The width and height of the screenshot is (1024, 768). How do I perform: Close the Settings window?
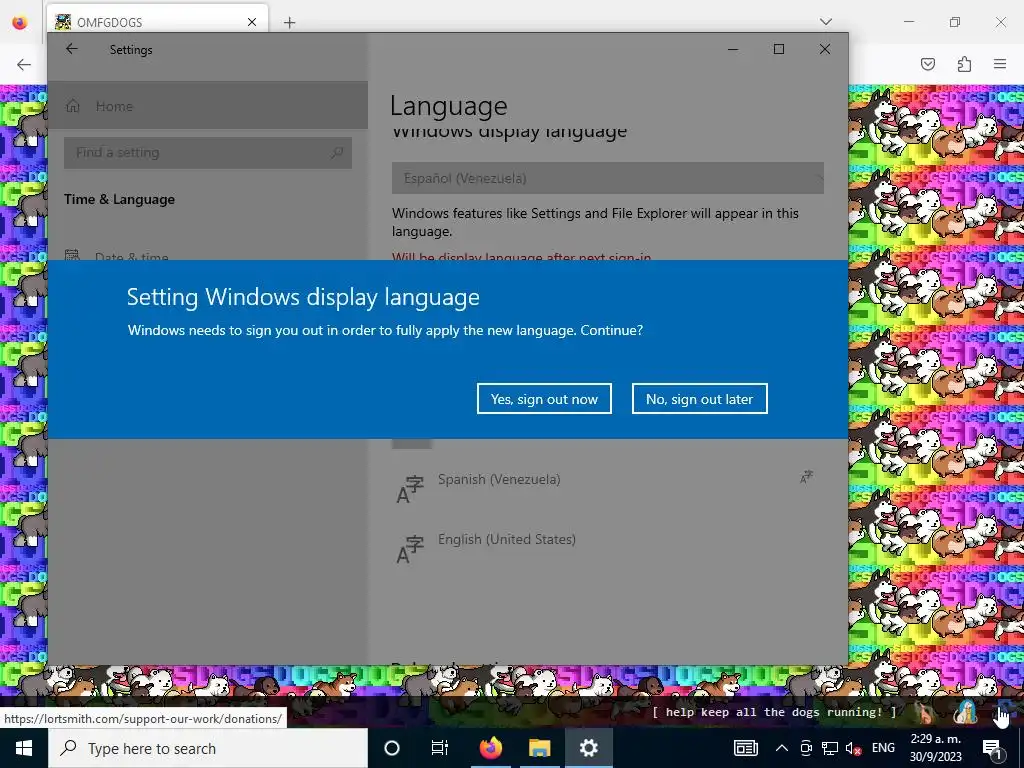pos(825,49)
